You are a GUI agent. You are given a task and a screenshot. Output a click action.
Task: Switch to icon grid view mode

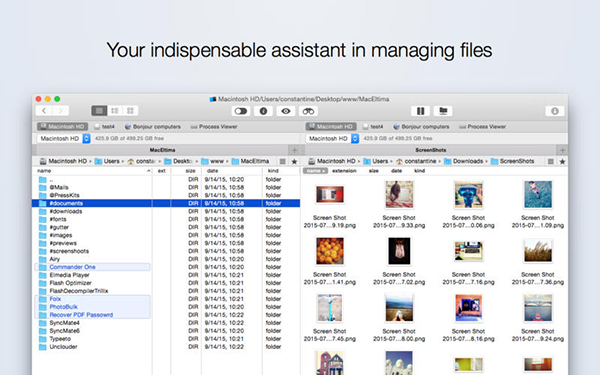point(130,111)
